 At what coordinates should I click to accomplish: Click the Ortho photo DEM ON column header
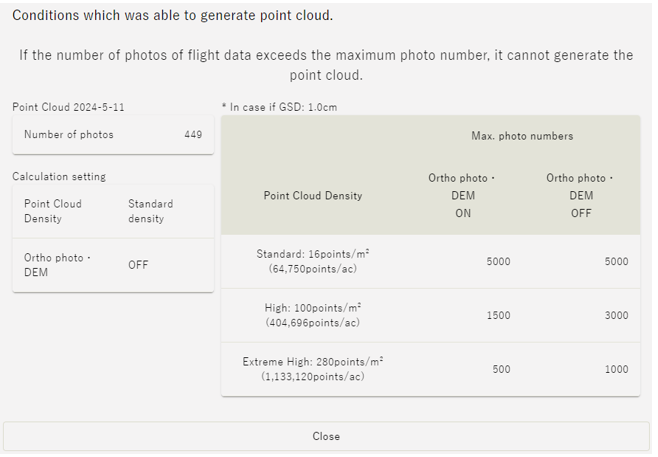[462, 196]
